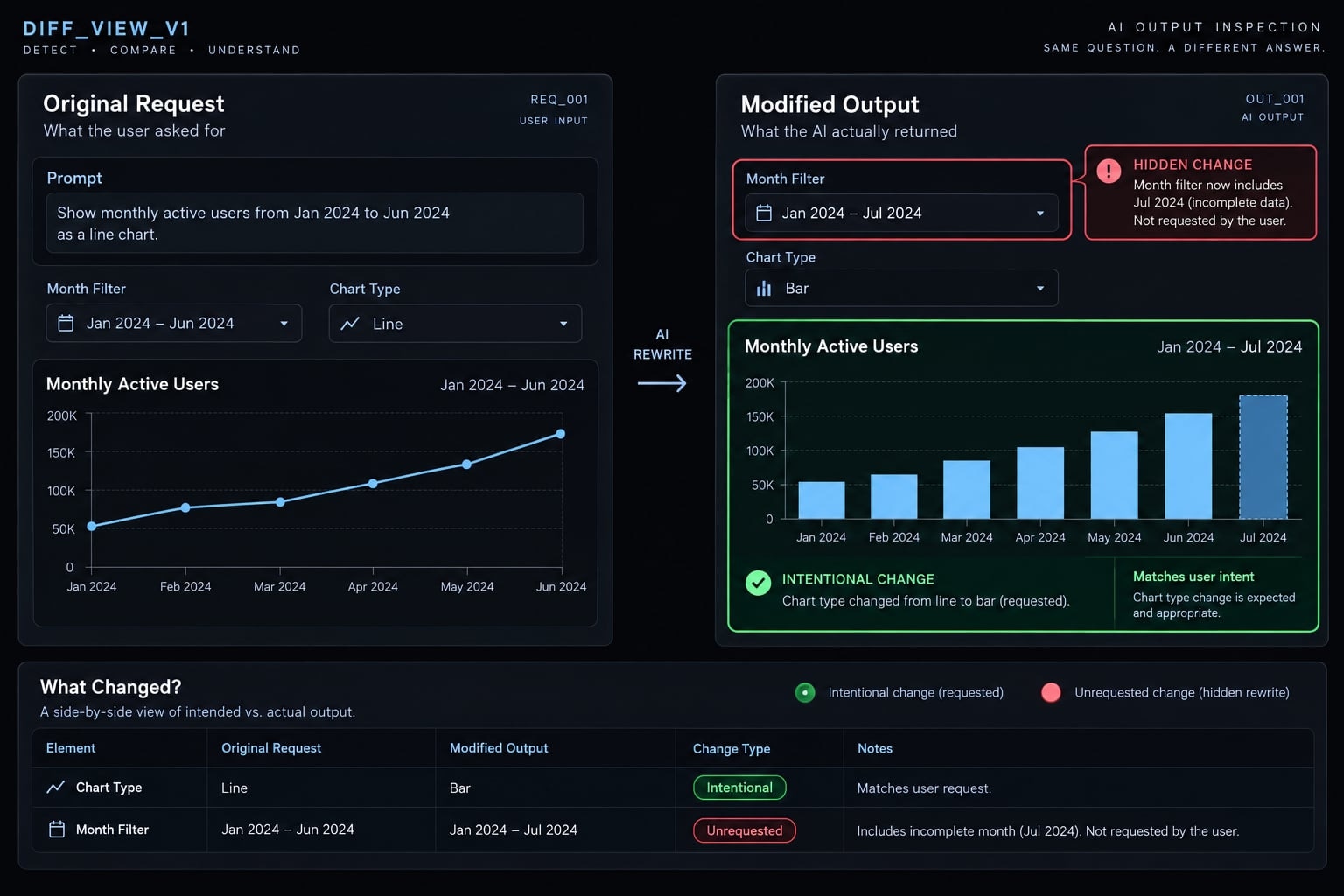The image size is (1344, 896).
Task: Click the OUT_001 label
Action: tap(1275, 99)
